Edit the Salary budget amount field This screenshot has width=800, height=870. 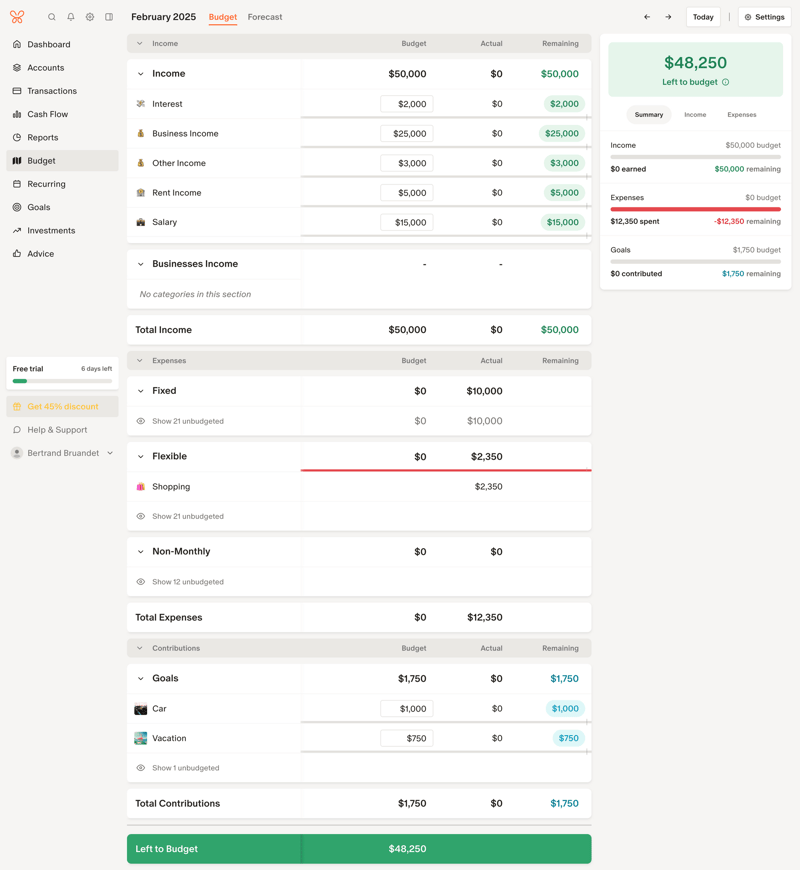point(408,222)
